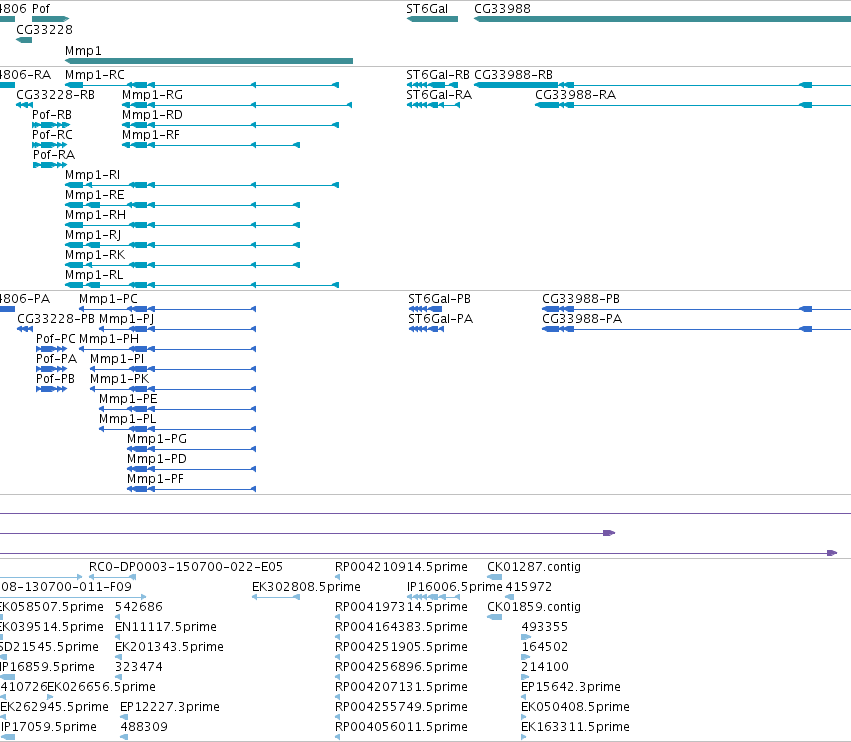The height and width of the screenshot is (742, 851).
Task: Click the Pof-RB transcript label
Action: (52, 115)
